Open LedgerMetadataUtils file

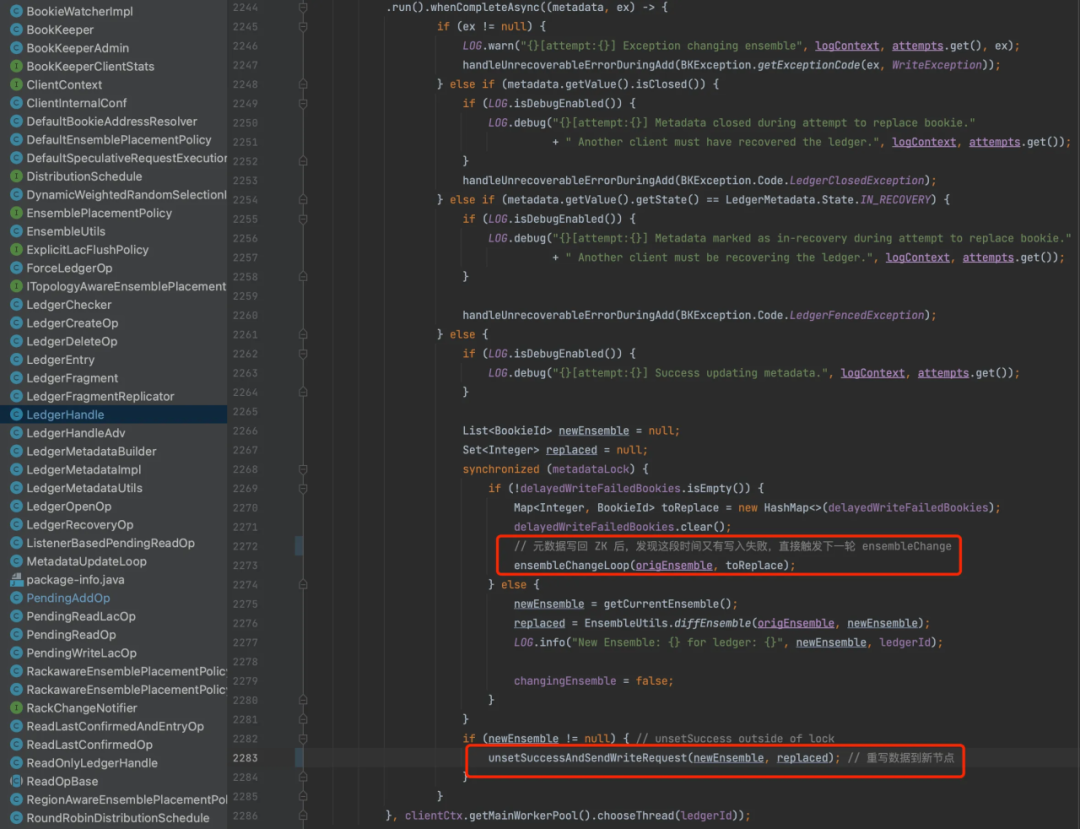pyautogui.click(x=84, y=488)
